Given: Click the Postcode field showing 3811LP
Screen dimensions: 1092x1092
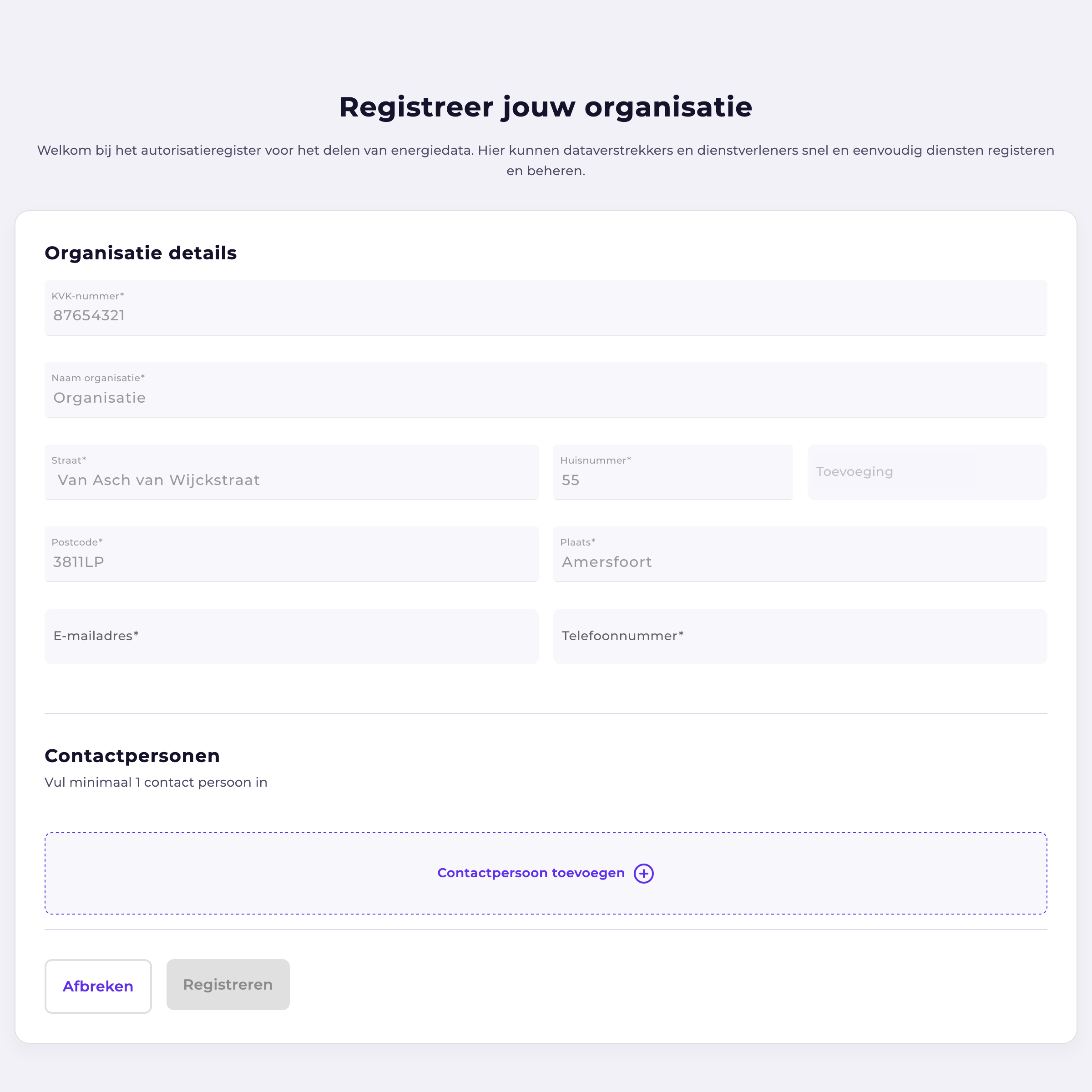Looking at the screenshot, I should click(x=291, y=554).
